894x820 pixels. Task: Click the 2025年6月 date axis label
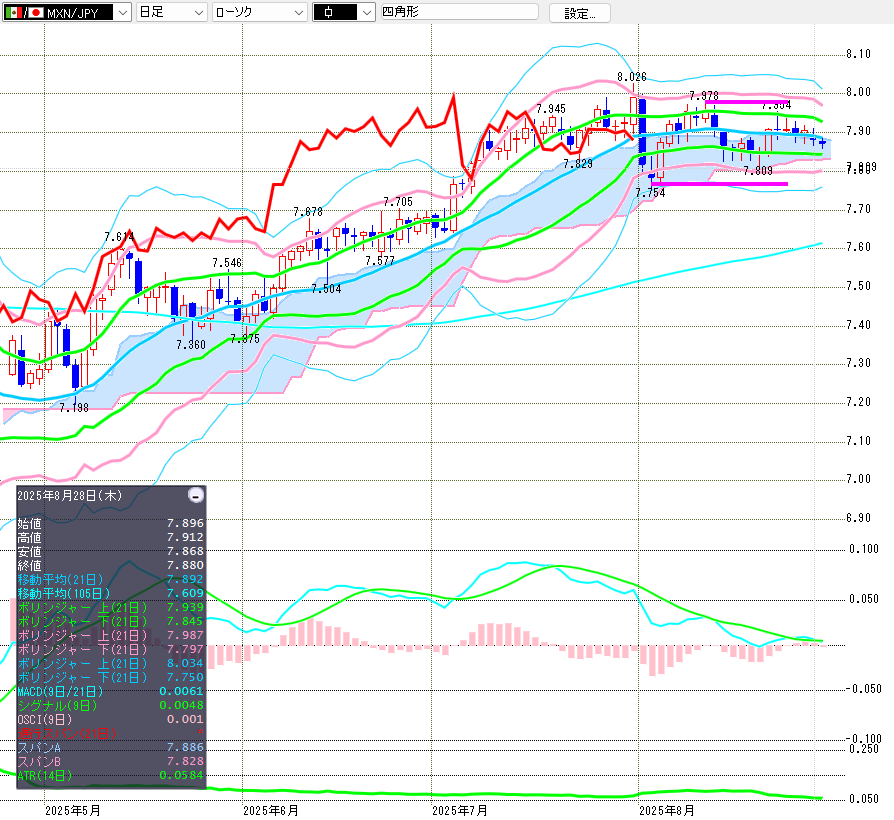pos(271,810)
